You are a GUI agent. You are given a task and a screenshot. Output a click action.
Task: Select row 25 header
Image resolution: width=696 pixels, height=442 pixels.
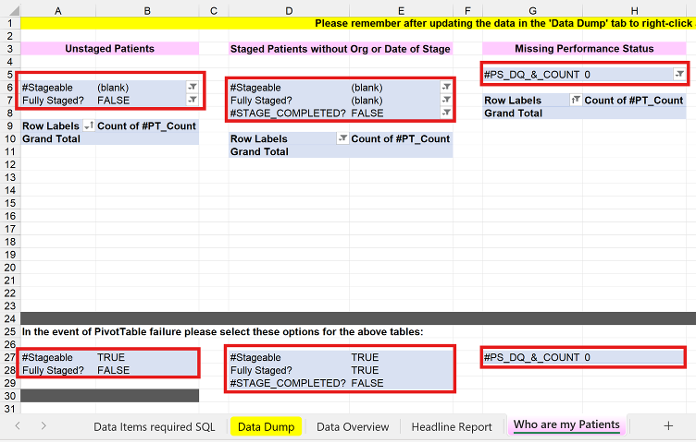click(x=10, y=332)
